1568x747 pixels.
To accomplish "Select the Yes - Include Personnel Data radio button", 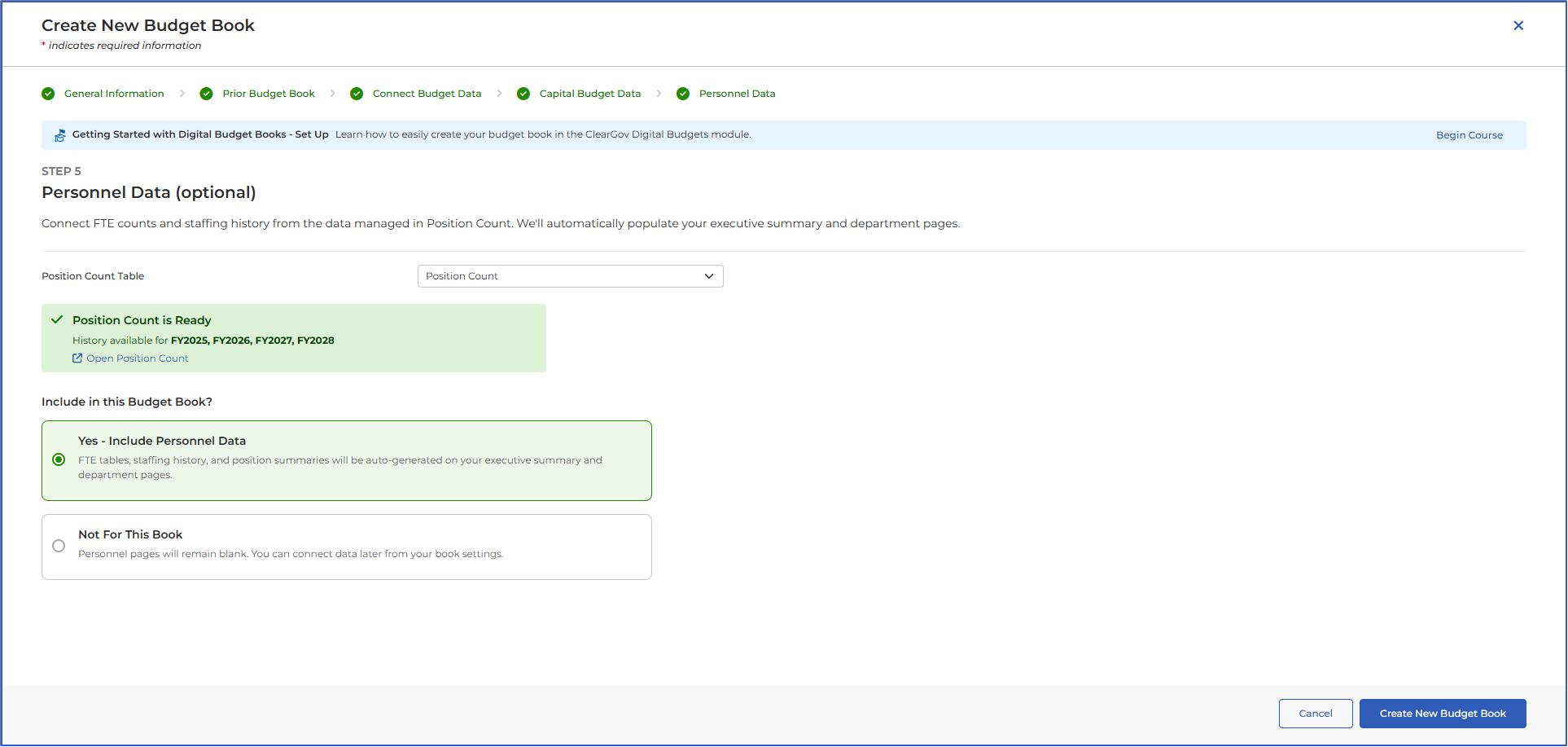I will (59, 459).
